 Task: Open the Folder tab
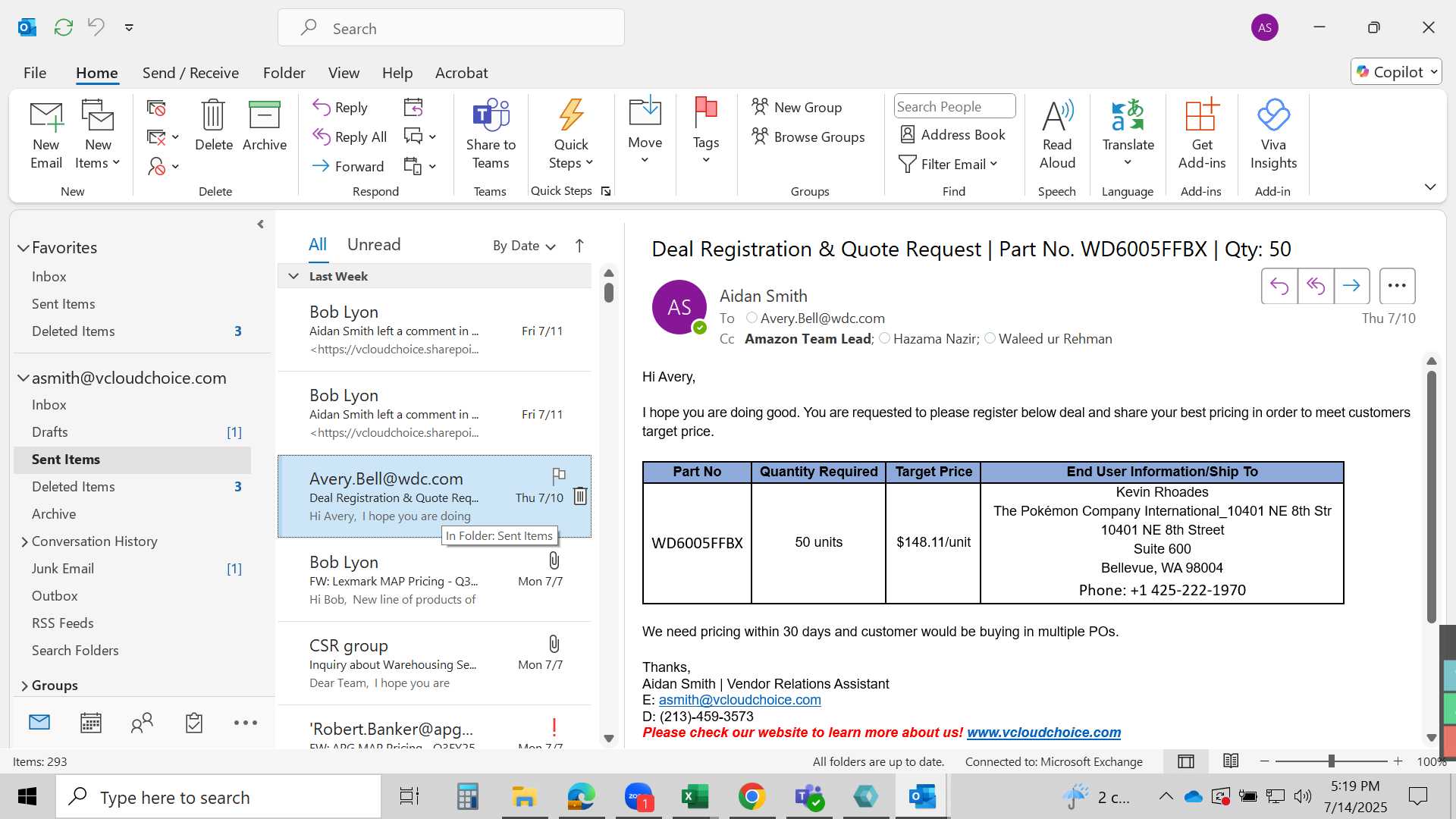284,73
